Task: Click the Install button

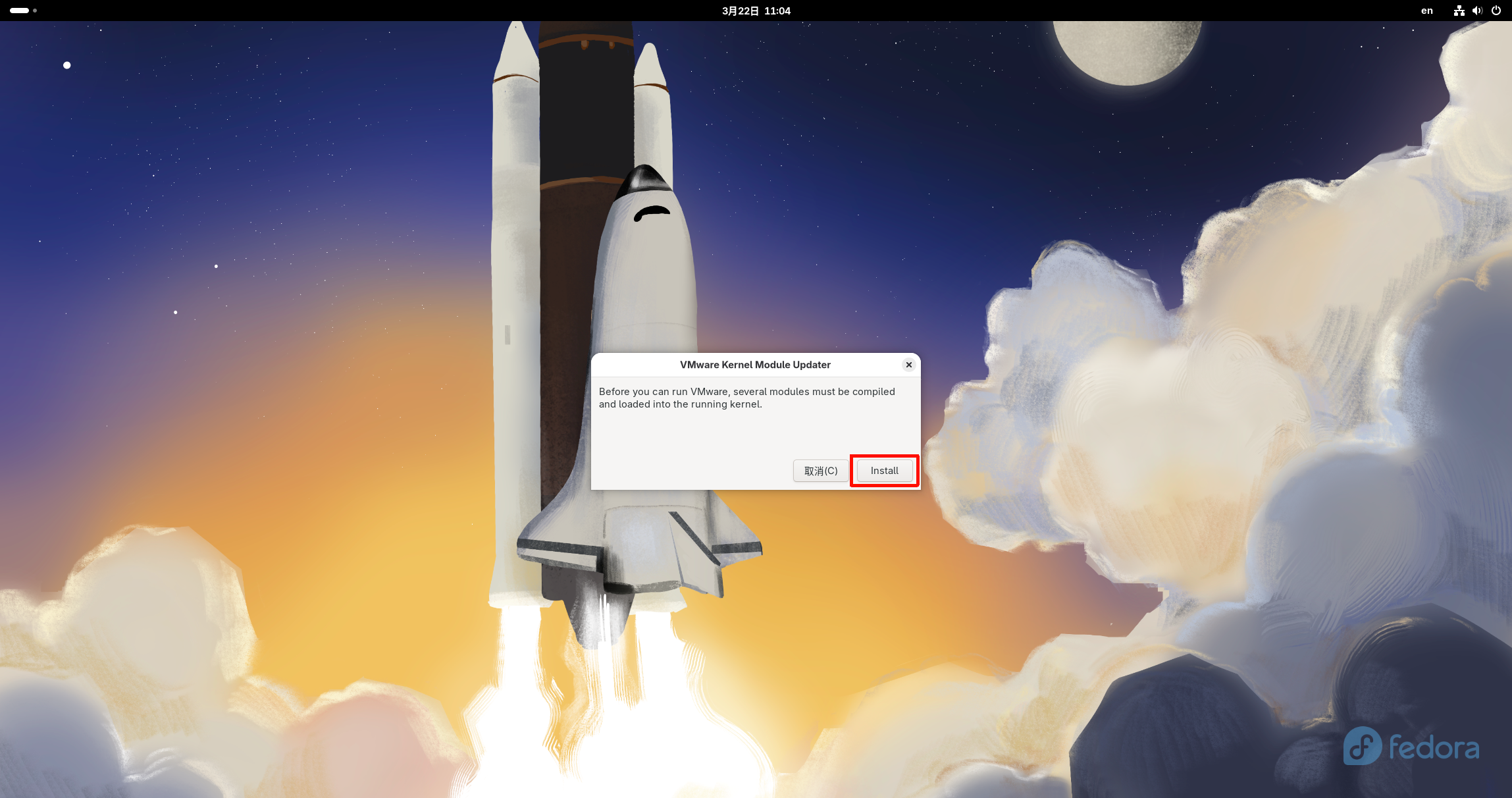Action: 884,471
